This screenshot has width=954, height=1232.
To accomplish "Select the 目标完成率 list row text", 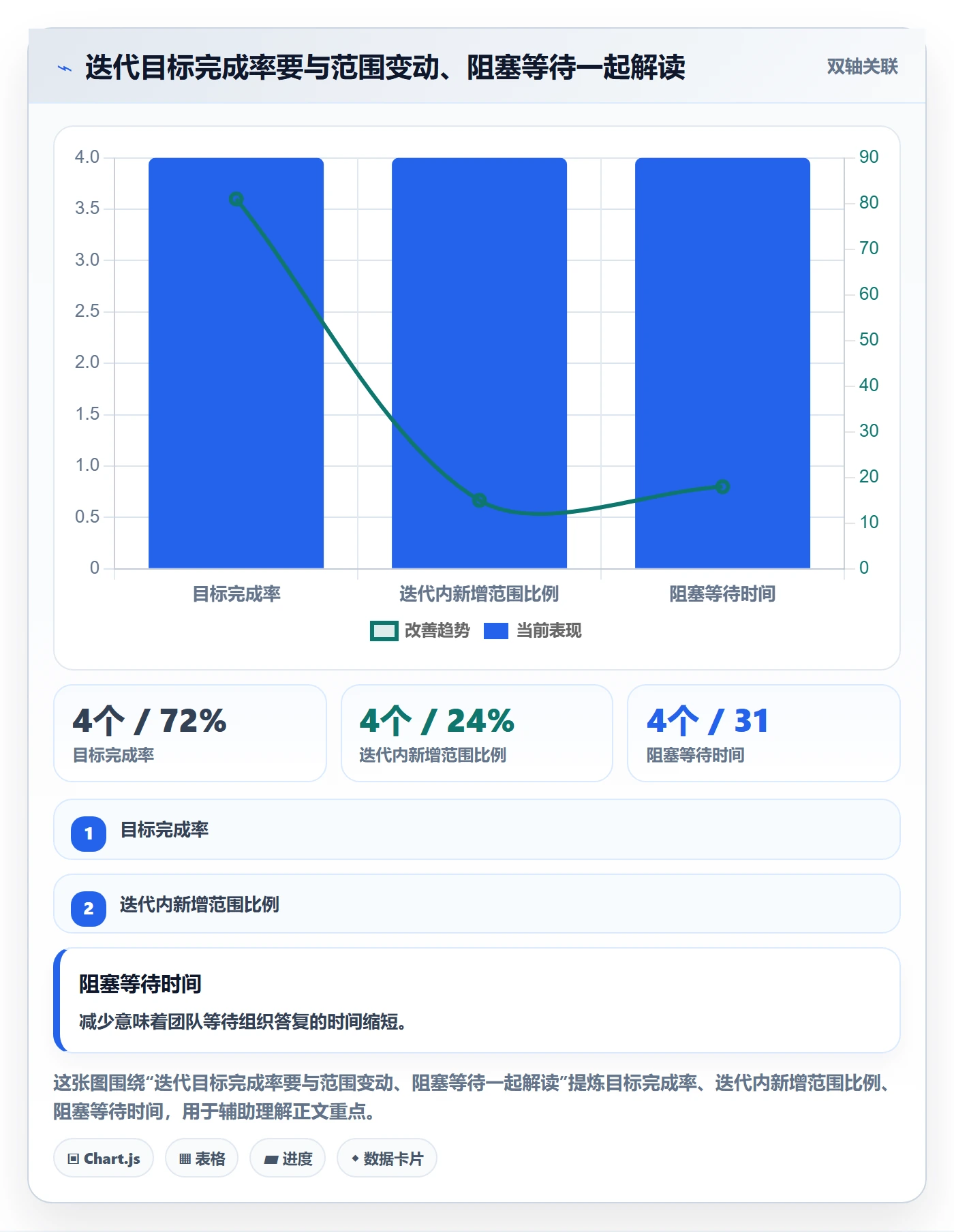I will click(164, 830).
